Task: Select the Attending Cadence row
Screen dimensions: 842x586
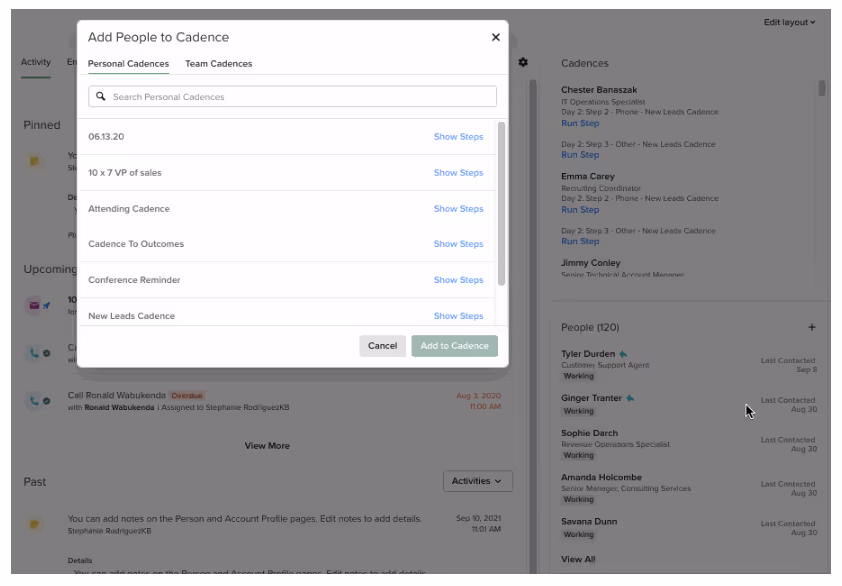Action: pos(286,208)
